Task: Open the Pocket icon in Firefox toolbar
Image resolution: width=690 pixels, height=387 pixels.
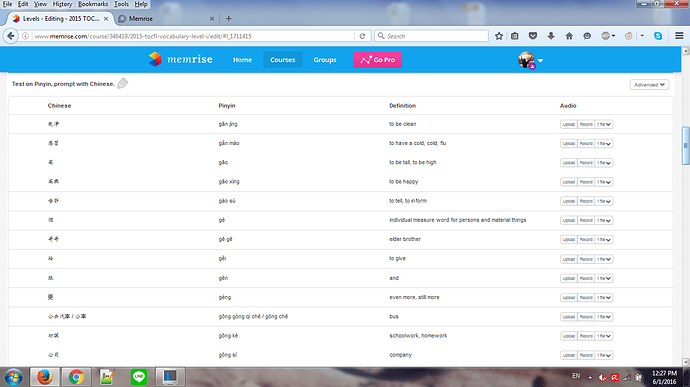Action: [532, 36]
